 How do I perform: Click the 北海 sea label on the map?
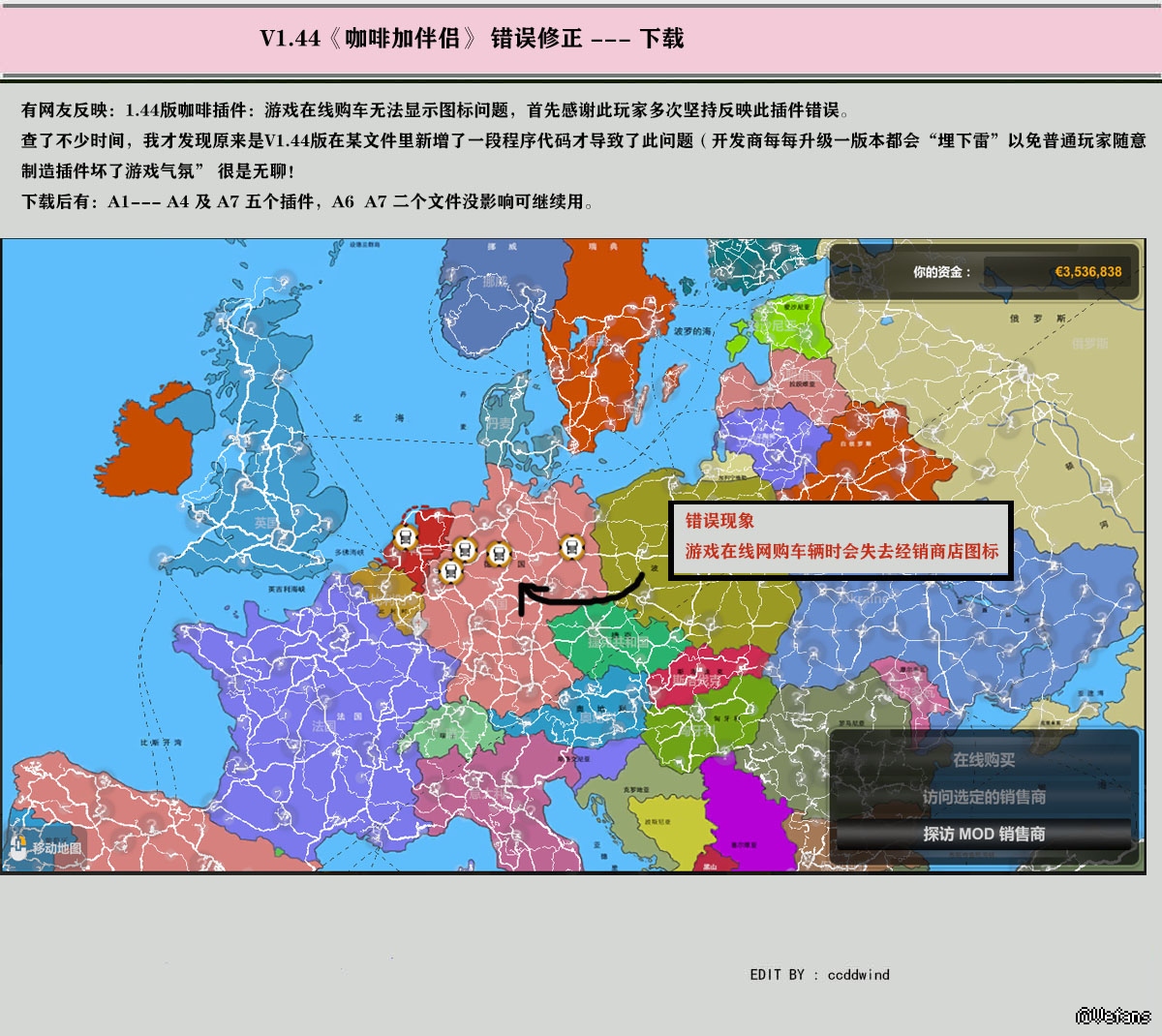point(380,418)
